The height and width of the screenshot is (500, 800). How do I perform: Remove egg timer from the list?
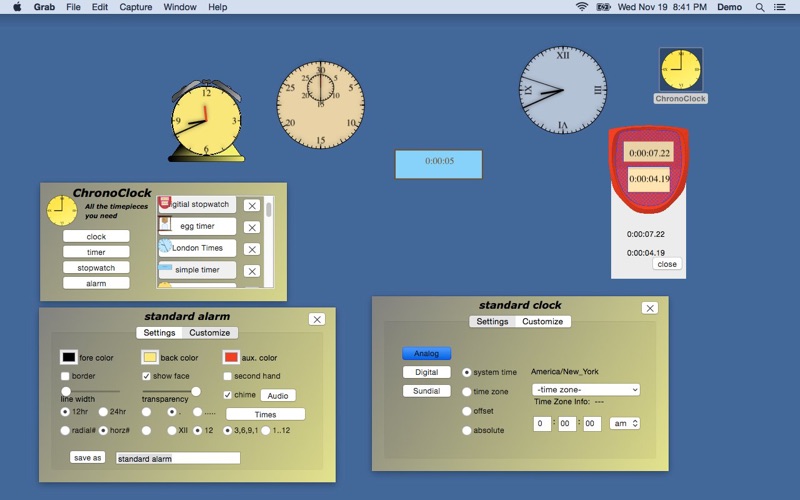pyautogui.click(x=252, y=227)
